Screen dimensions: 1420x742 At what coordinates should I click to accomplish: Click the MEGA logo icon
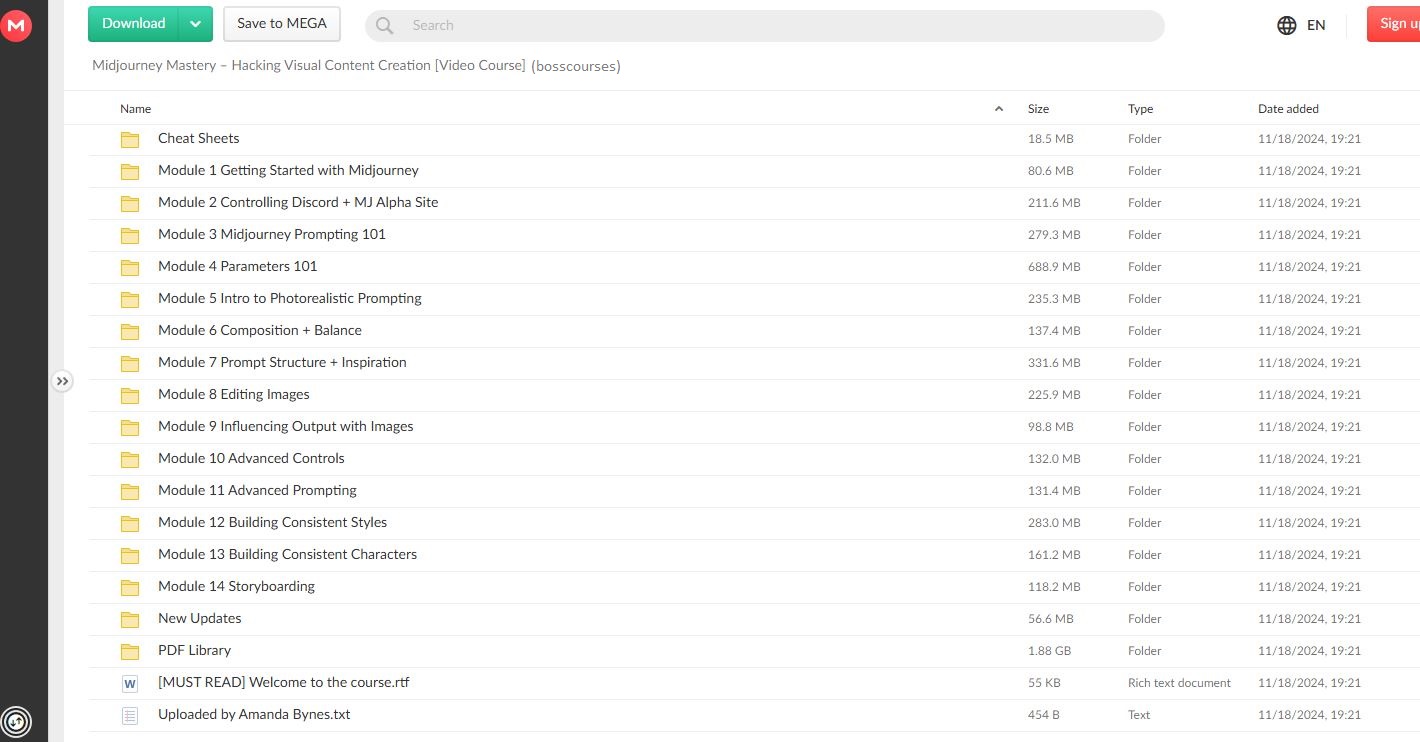pos(17,26)
